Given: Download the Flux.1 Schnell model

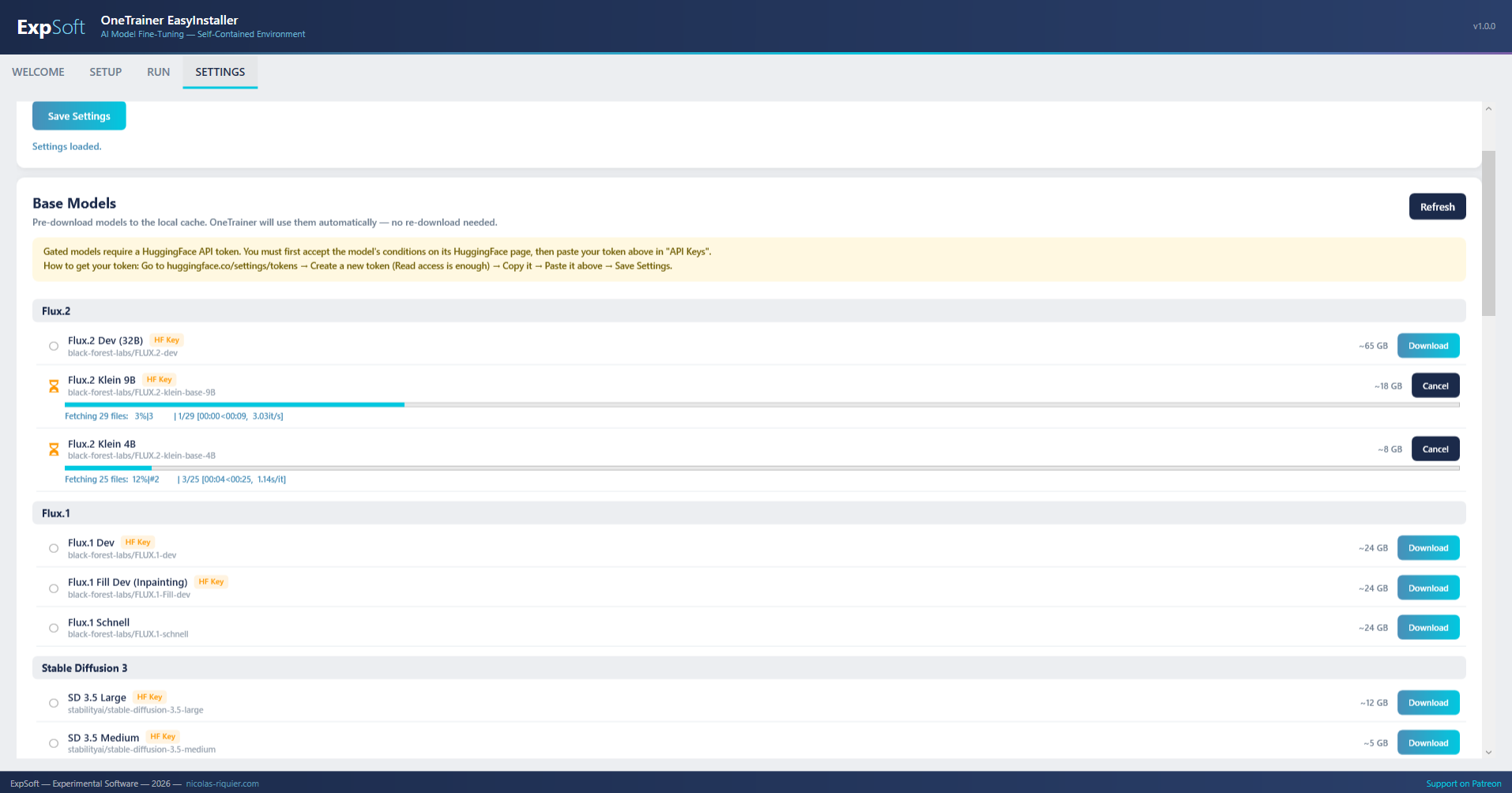Looking at the screenshot, I should click(1428, 628).
